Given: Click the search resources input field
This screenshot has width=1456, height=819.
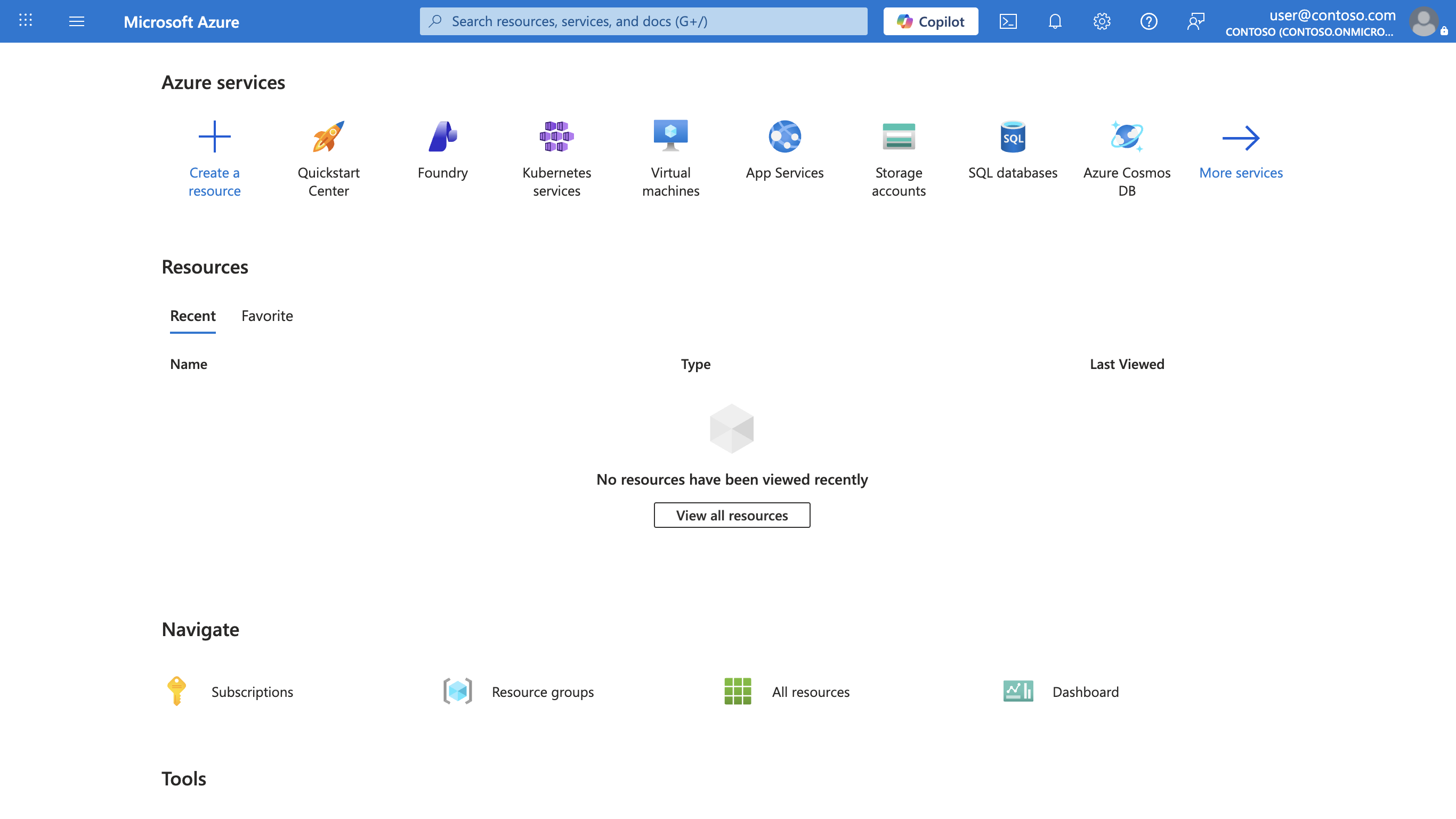Looking at the screenshot, I should (x=643, y=21).
